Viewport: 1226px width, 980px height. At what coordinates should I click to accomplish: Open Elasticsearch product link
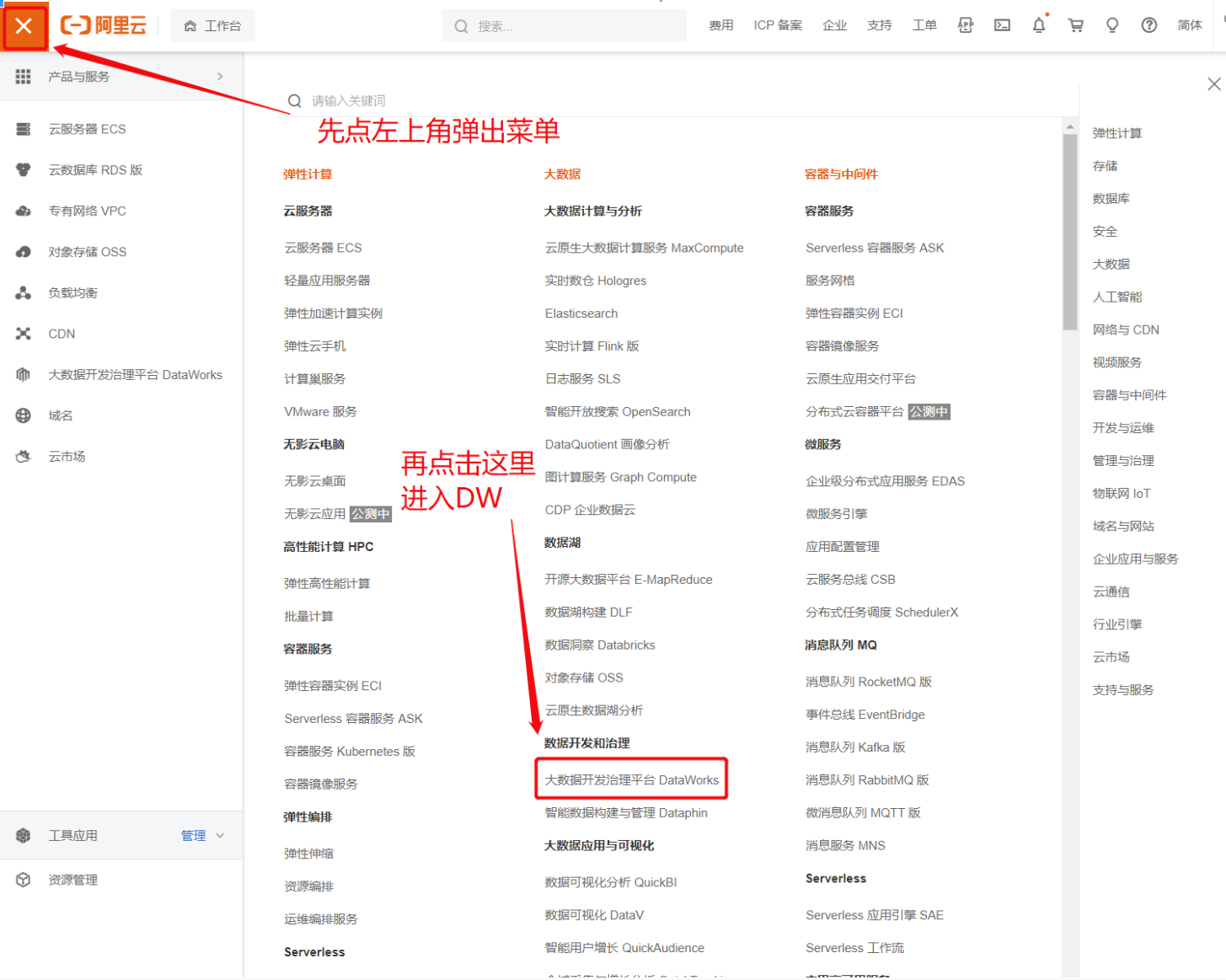coord(581,313)
